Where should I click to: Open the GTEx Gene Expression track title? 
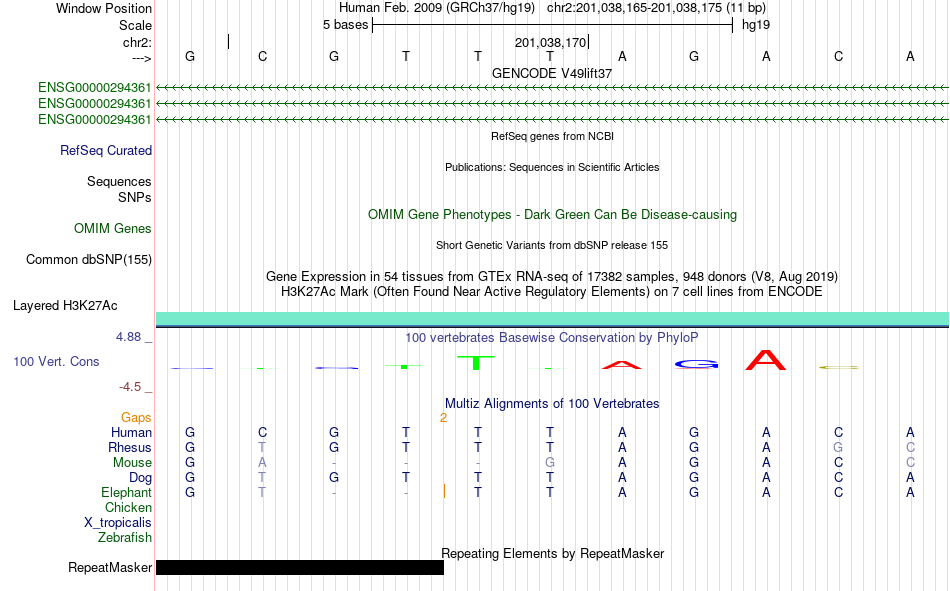tap(552, 277)
